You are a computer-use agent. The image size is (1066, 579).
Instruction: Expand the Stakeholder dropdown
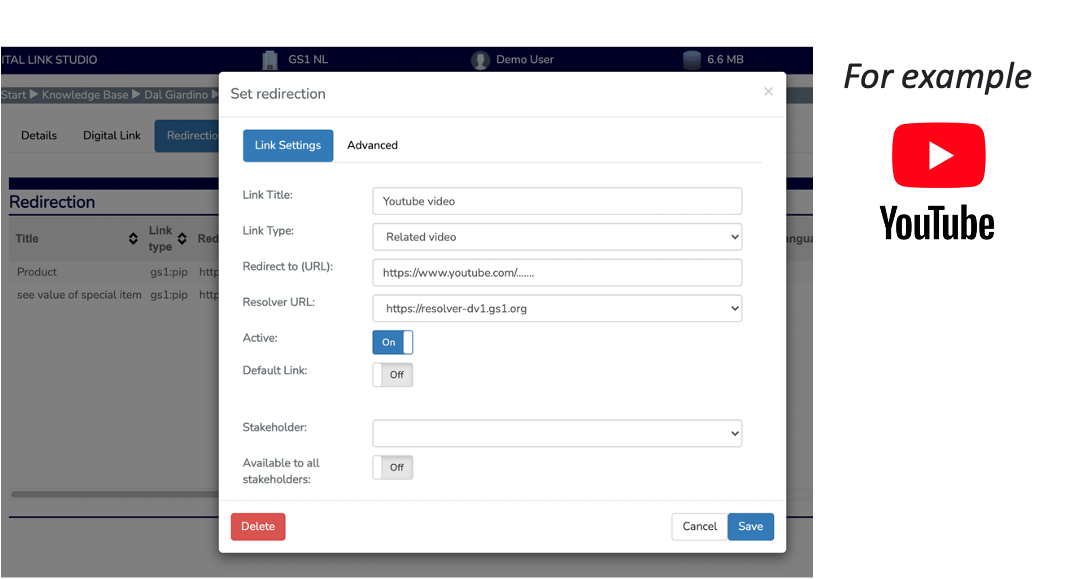coord(557,434)
